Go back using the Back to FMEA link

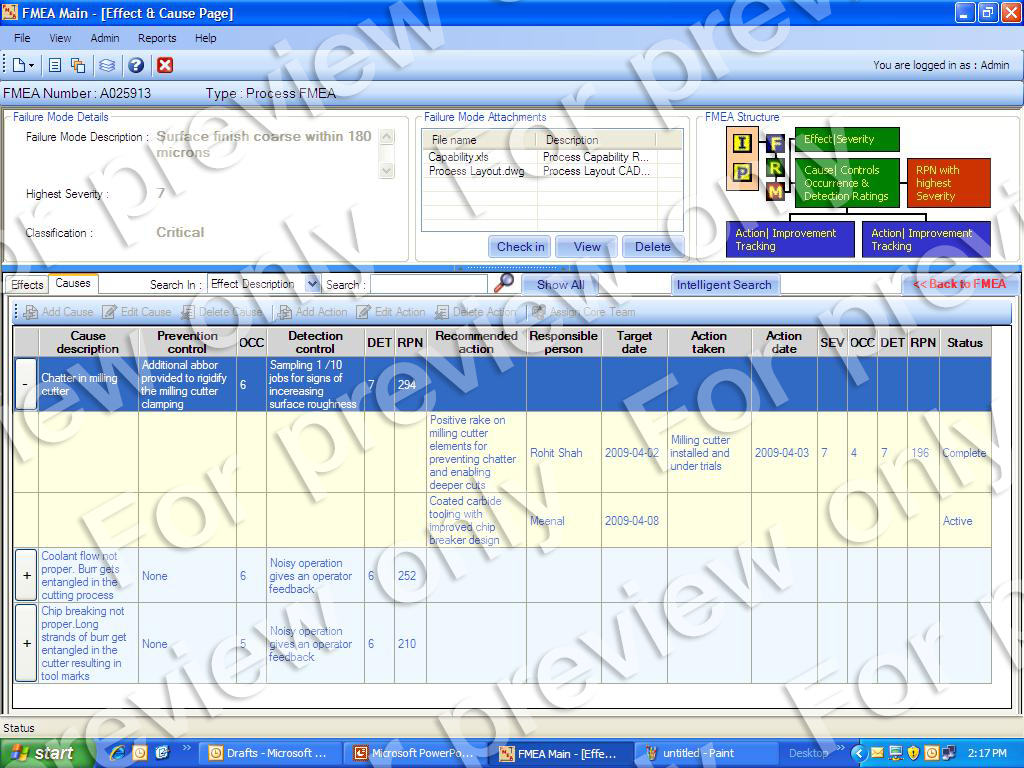click(959, 284)
